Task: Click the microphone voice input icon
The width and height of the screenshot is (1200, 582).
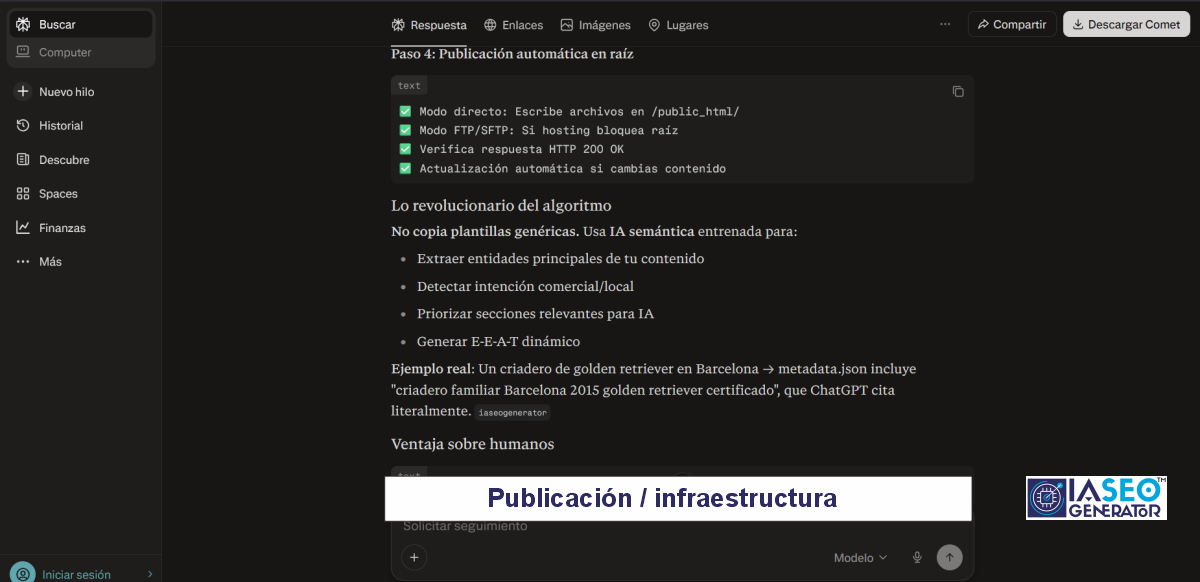Action: 916,558
